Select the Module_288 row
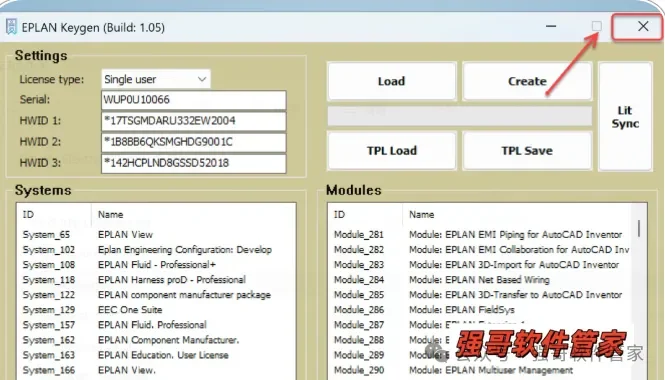 [480, 340]
